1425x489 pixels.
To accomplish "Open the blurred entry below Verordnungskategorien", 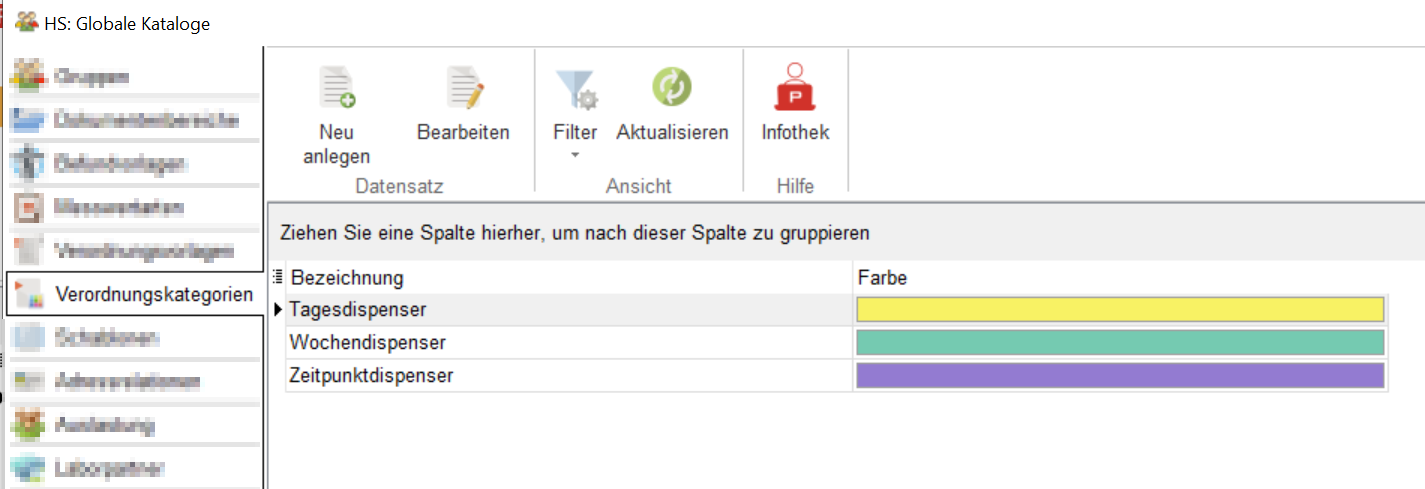I will coord(109,338).
